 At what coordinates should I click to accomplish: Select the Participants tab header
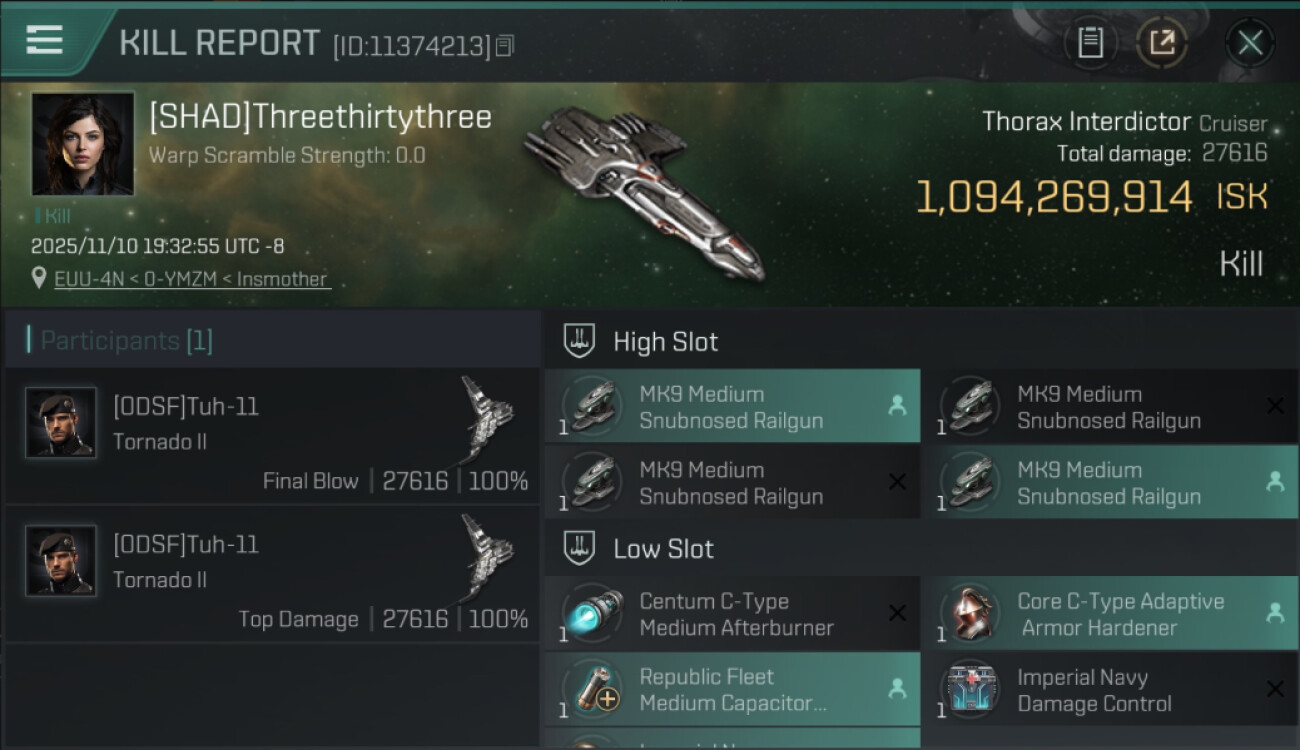126,341
